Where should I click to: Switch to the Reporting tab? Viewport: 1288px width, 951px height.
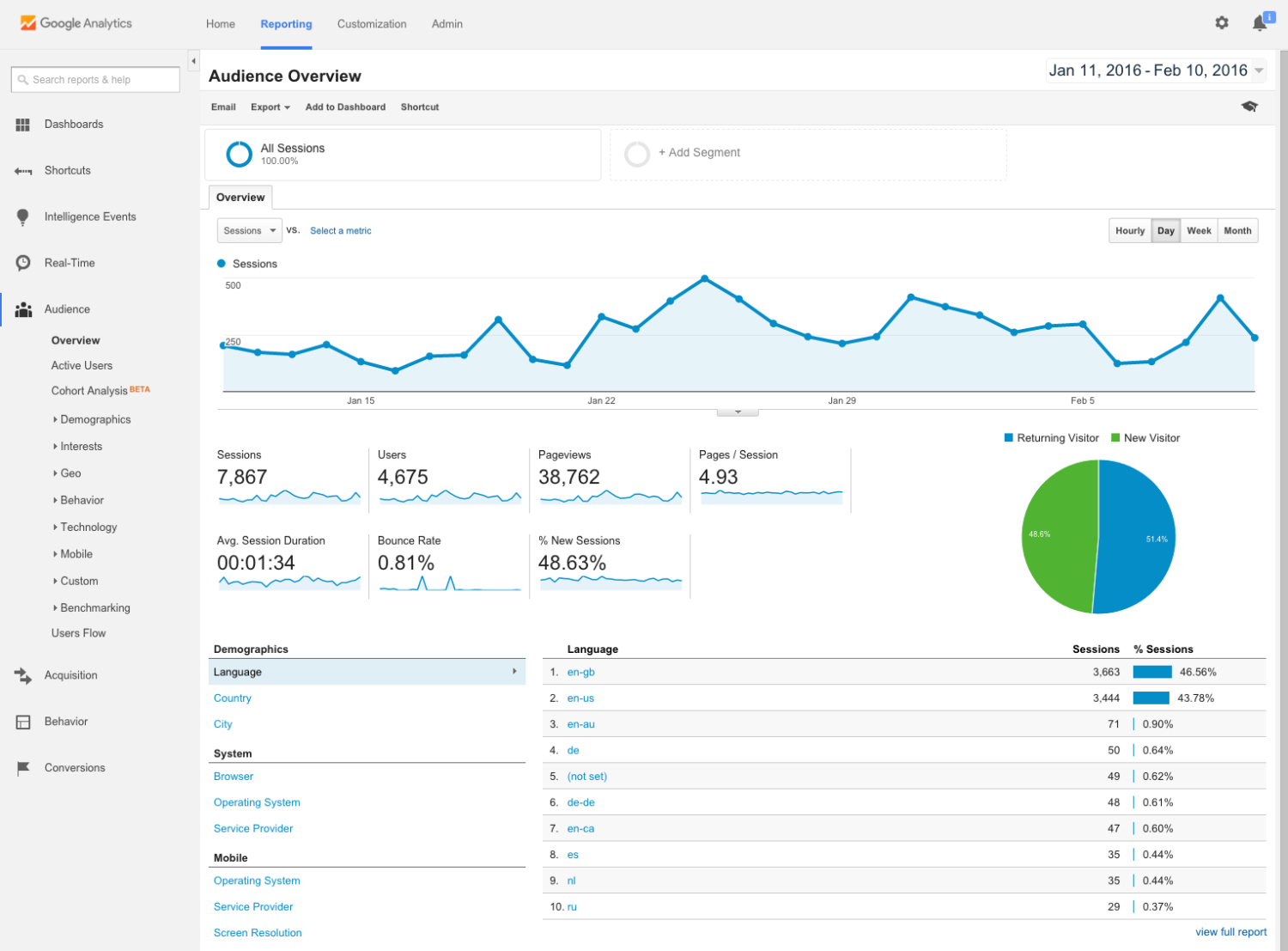click(x=286, y=24)
